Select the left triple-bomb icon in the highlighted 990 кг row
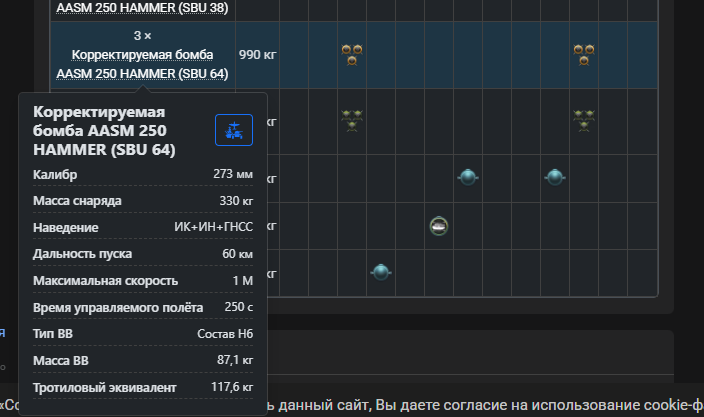The image size is (704, 417). click(352, 54)
